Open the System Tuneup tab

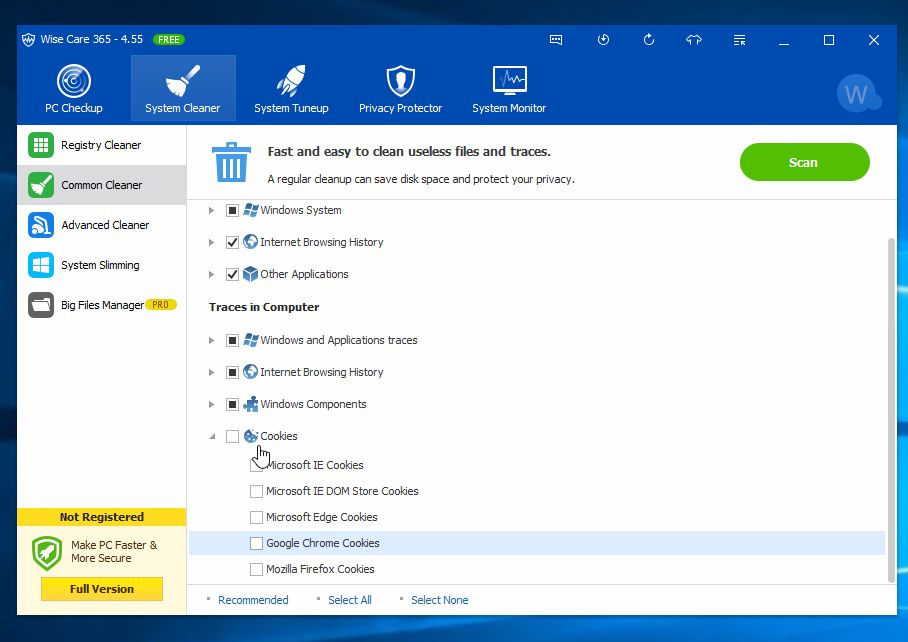pos(291,89)
